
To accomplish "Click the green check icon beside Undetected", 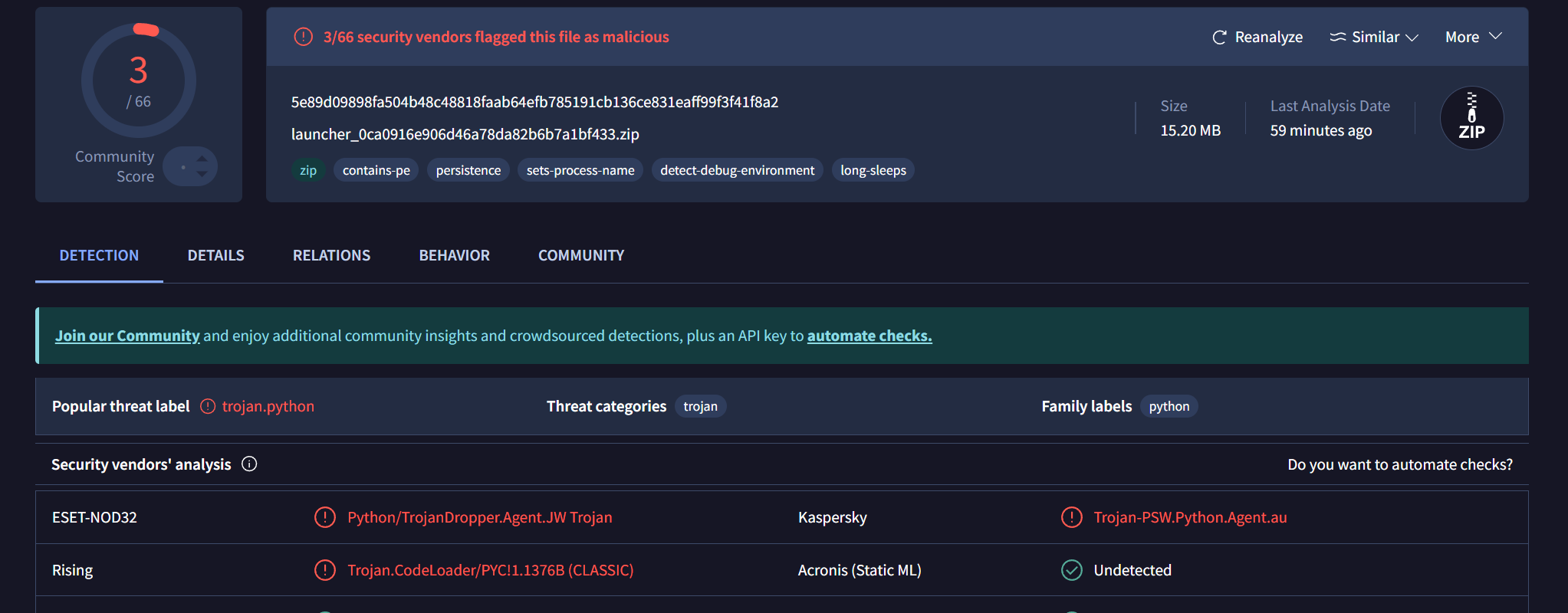I will [x=1072, y=570].
